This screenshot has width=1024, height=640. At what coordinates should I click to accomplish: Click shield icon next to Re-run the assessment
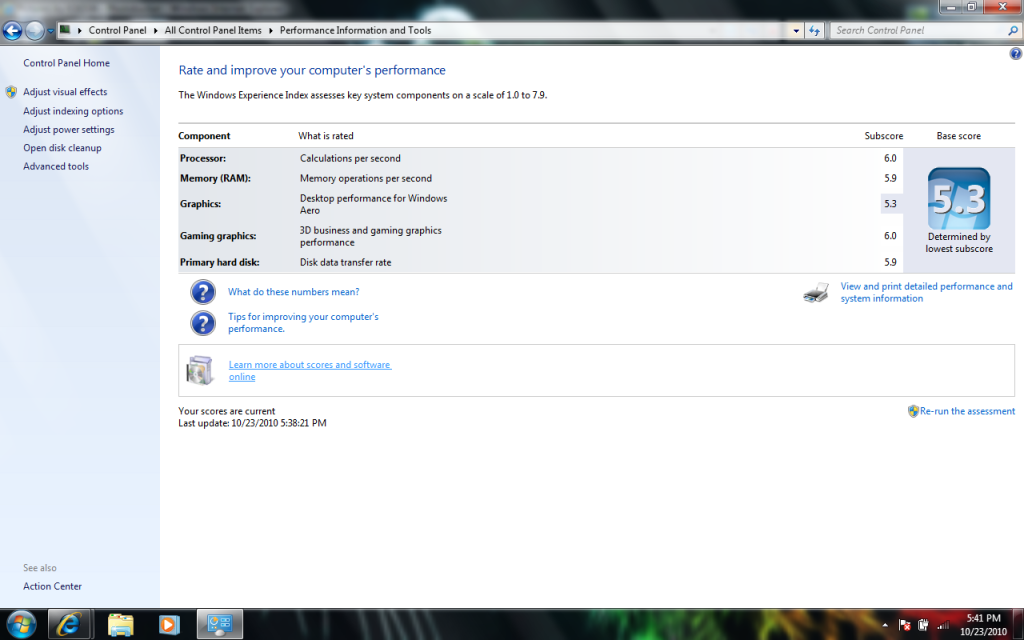[913, 411]
